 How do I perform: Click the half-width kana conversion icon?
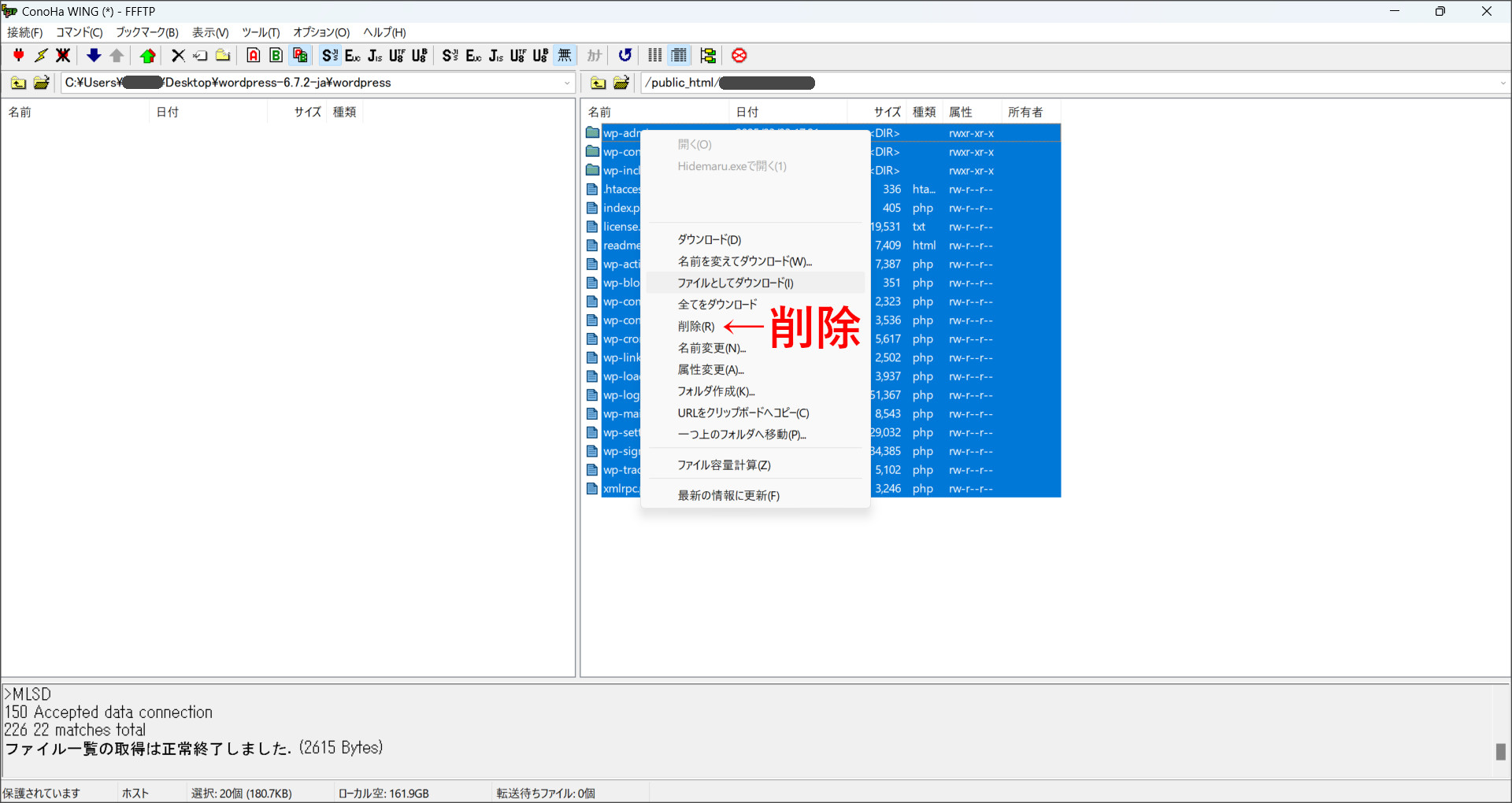click(595, 55)
